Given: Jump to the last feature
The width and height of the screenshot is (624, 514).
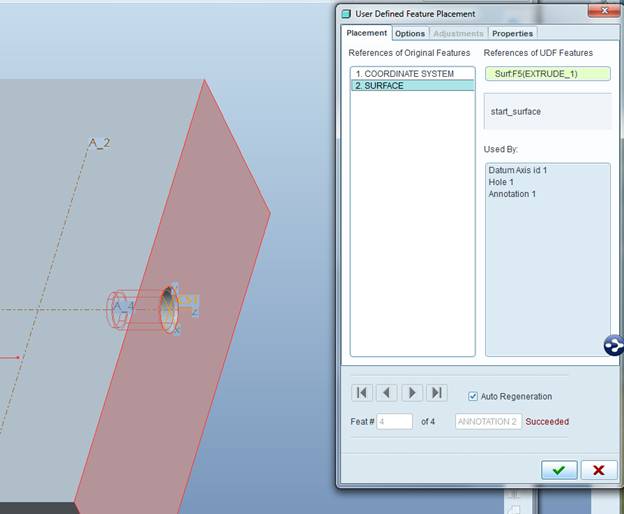Looking at the screenshot, I should tap(436, 393).
